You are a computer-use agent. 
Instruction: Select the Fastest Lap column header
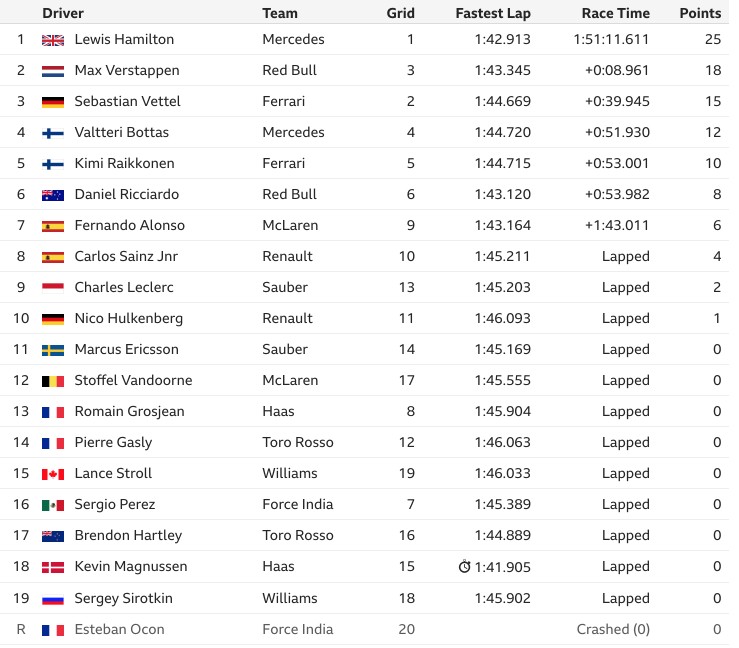click(x=493, y=13)
